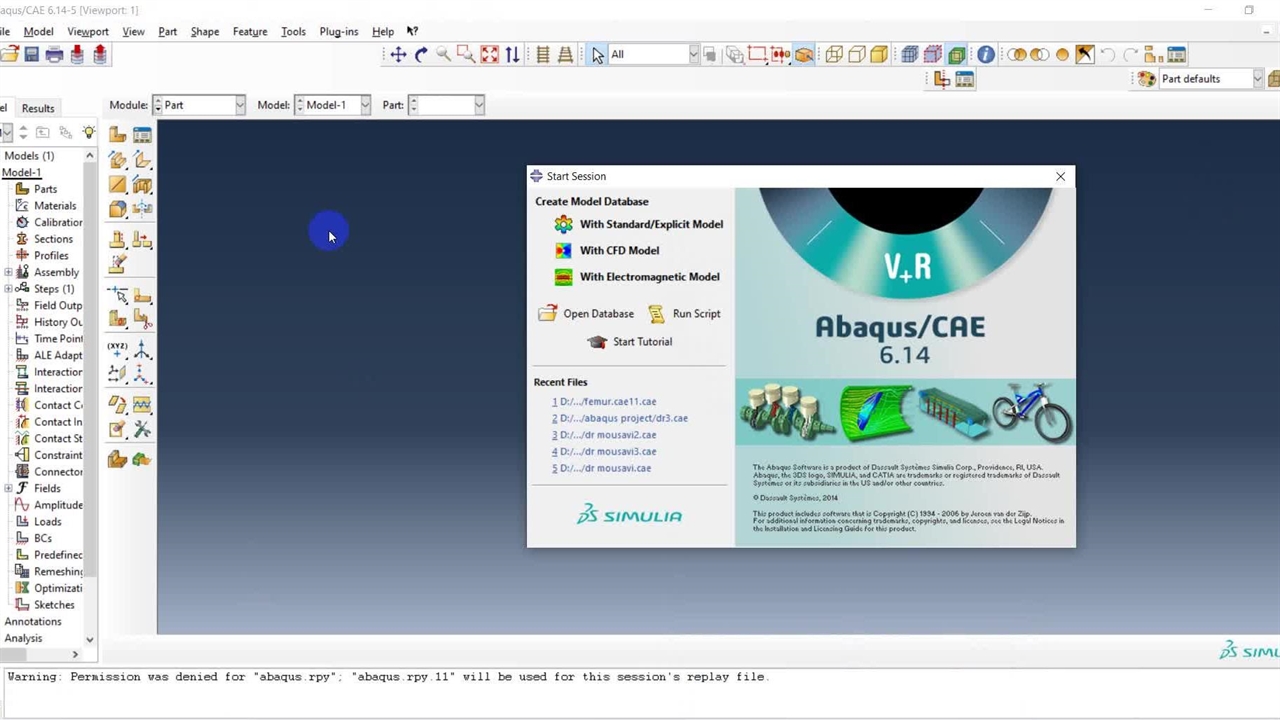Enable shaded render style

coord(879,55)
